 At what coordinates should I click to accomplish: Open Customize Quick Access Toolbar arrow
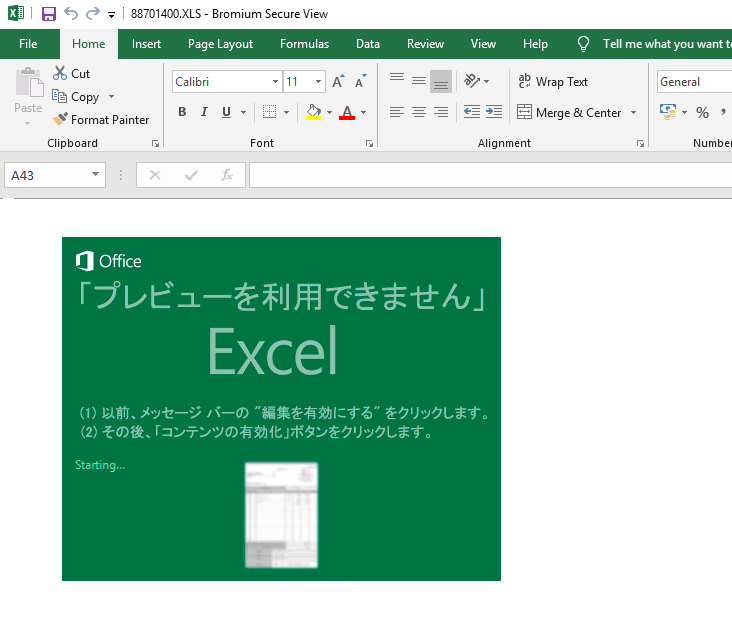tap(112, 15)
